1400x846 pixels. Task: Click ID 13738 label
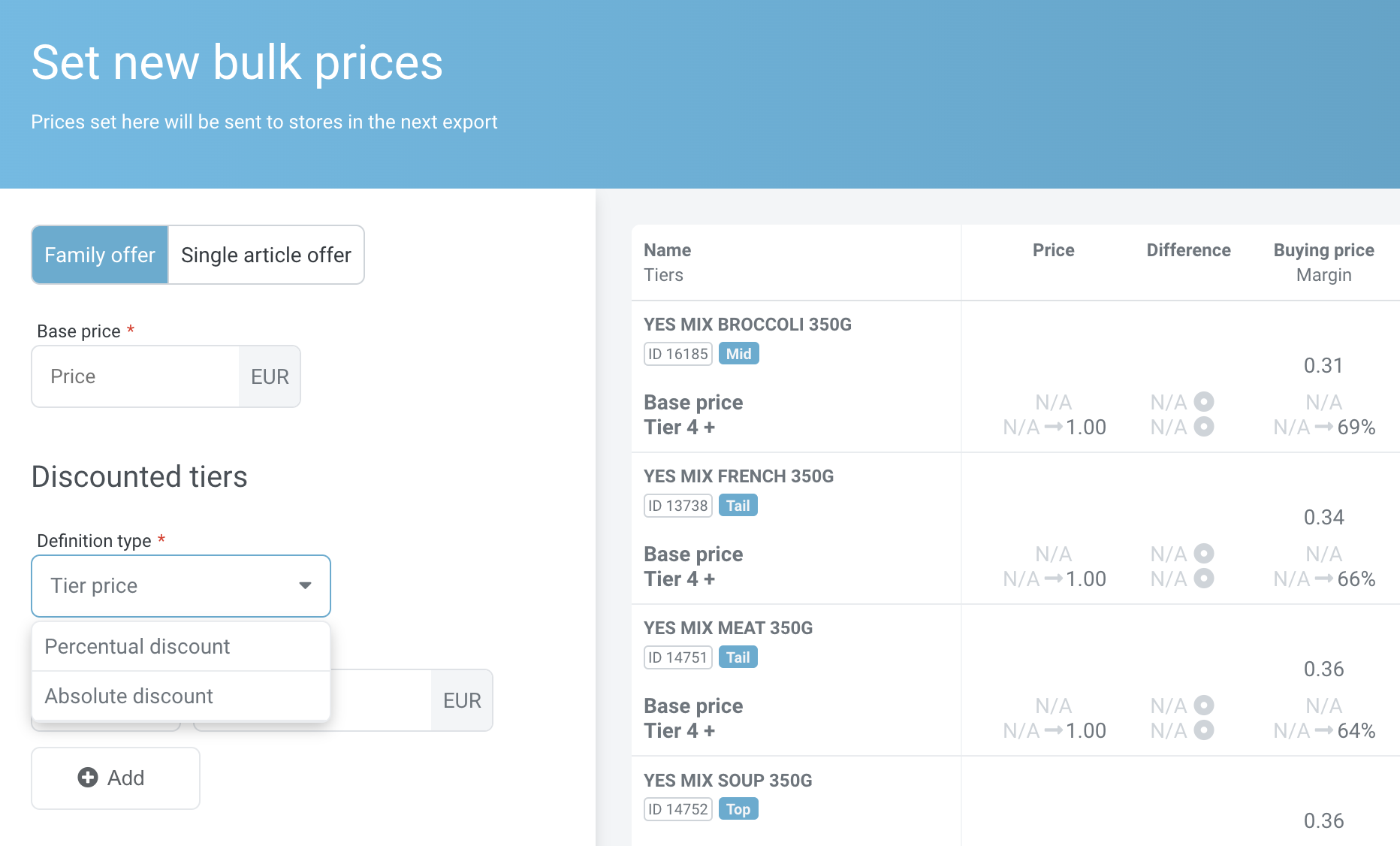(678, 506)
